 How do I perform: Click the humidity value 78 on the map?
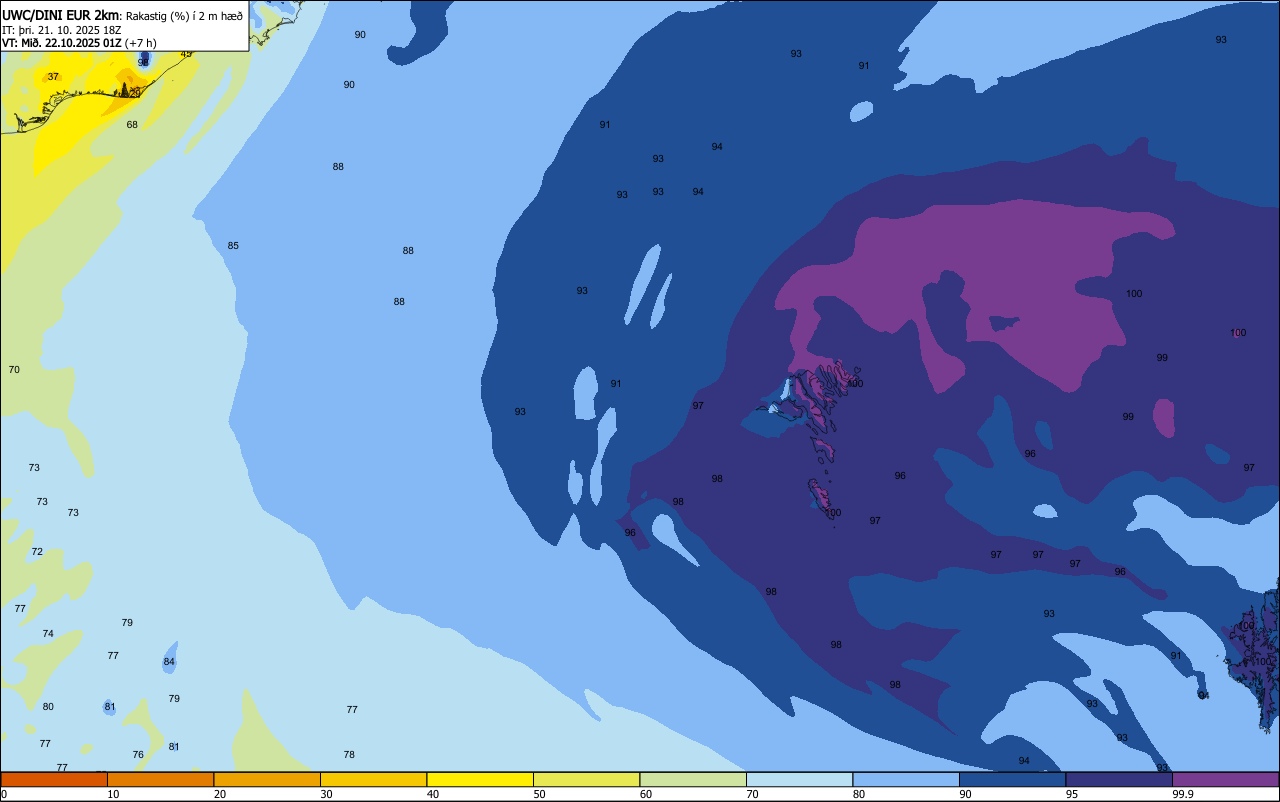[x=349, y=754]
